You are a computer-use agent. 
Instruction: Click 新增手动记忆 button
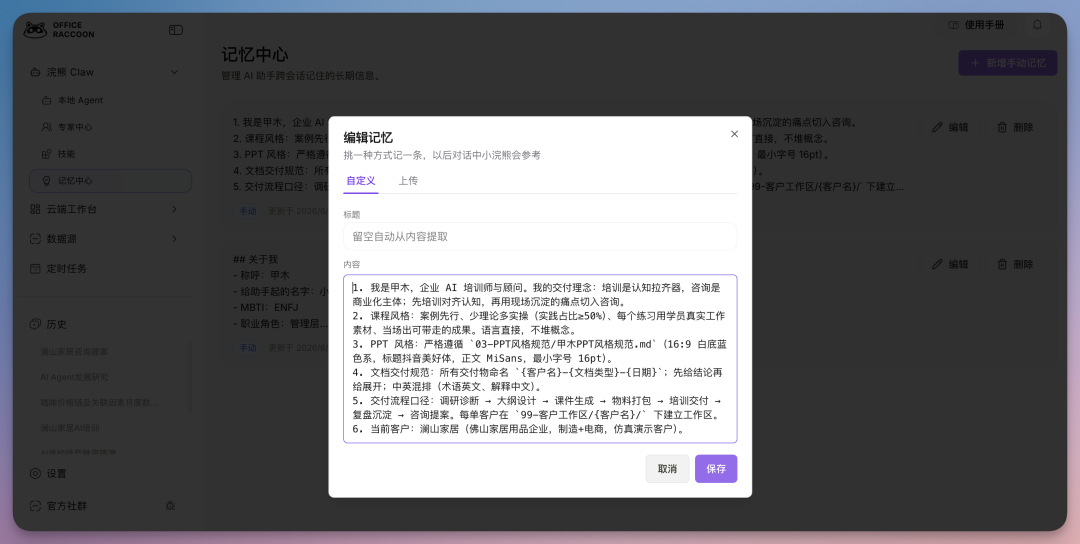[x=1008, y=63]
